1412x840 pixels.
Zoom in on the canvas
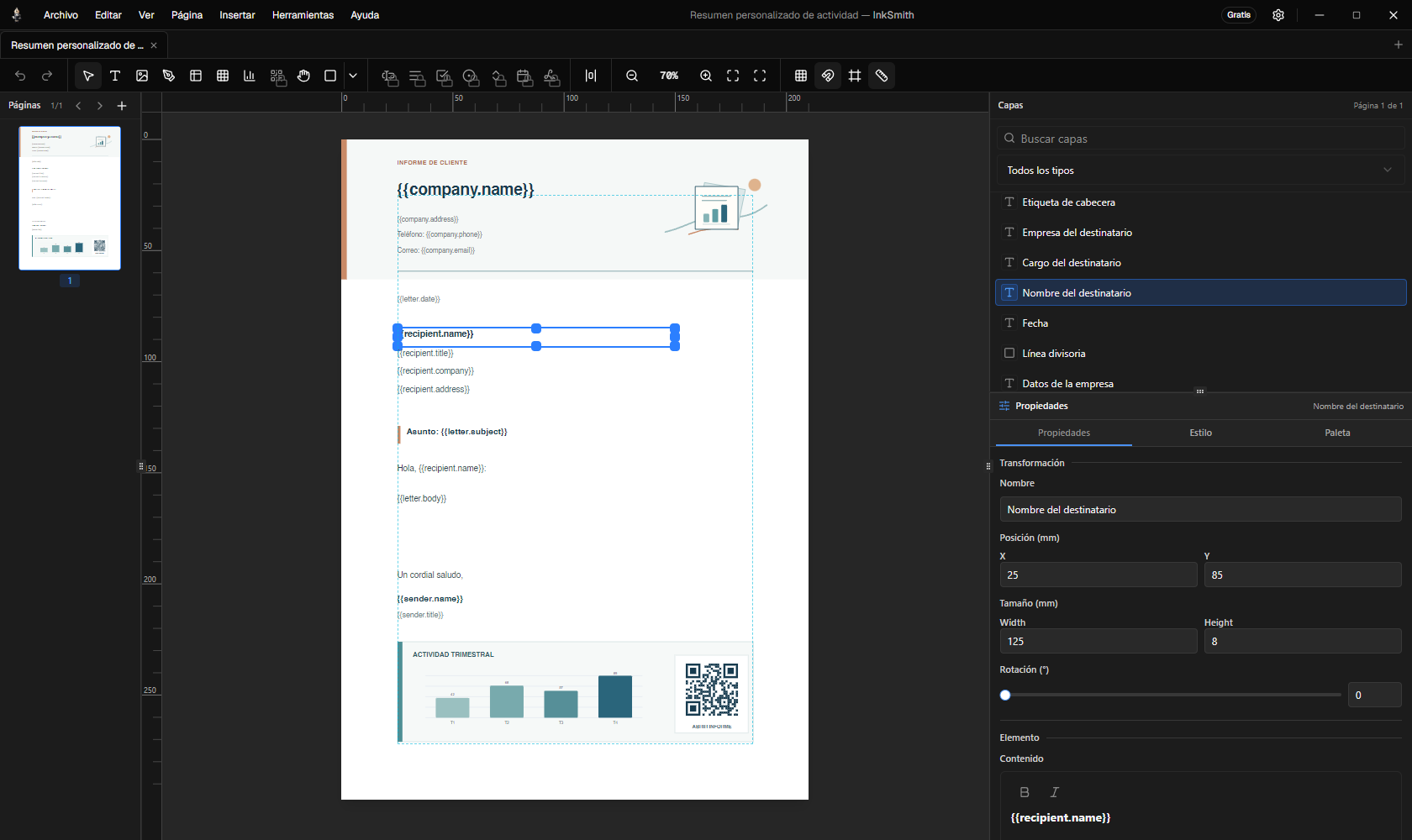(x=706, y=76)
